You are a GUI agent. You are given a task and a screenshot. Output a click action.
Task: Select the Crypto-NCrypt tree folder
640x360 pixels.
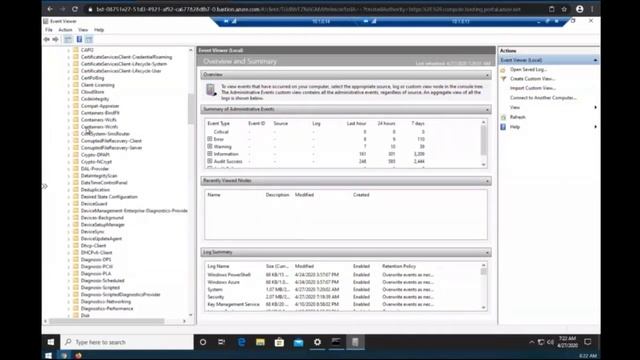tap(96, 162)
